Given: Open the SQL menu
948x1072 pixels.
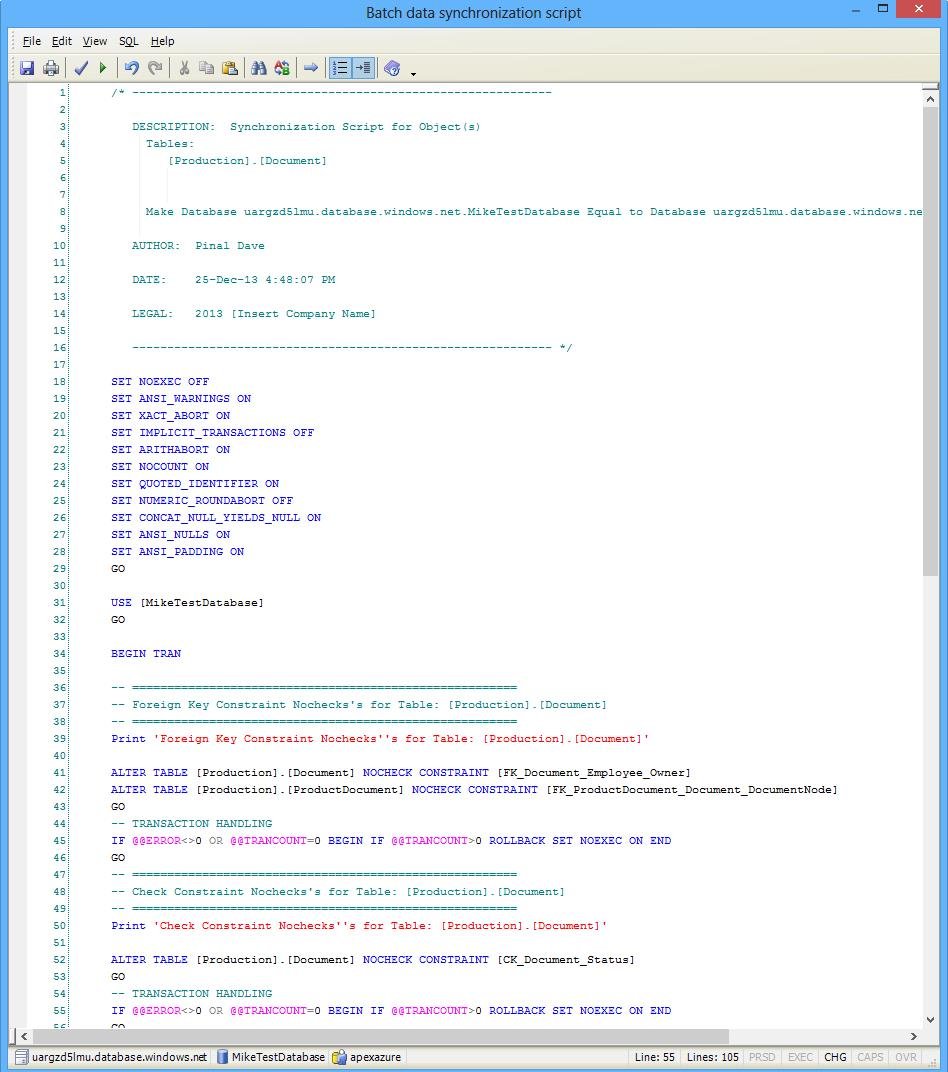Looking at the screenshot, I should tap(128, 41).
